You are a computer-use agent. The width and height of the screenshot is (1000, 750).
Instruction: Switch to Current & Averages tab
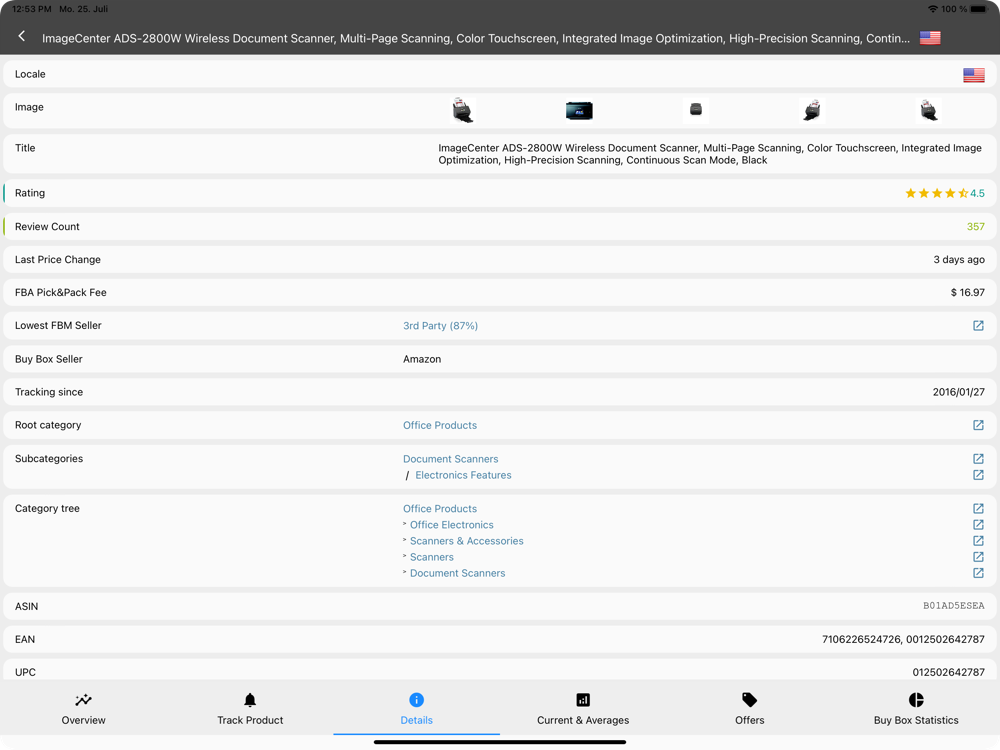tap(583, 709)
